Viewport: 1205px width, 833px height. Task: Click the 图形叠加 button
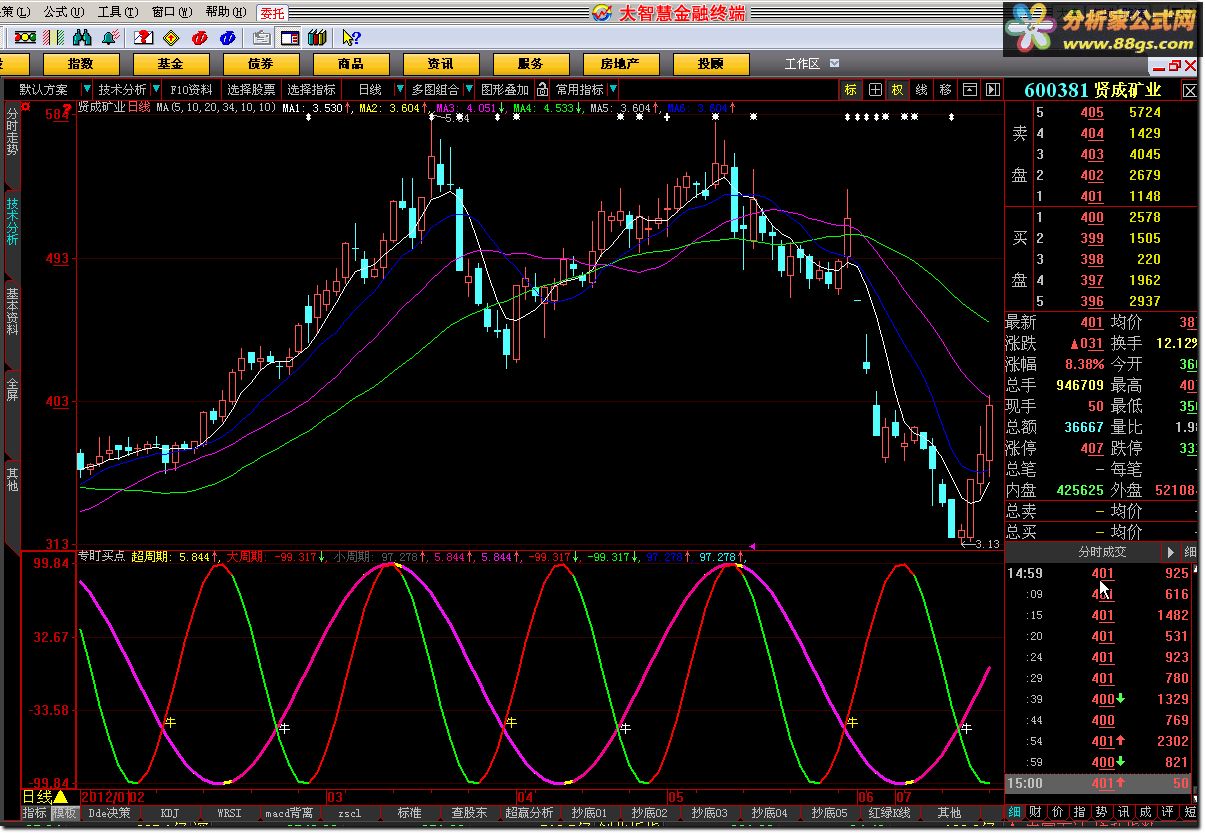(x=505, y=89)
